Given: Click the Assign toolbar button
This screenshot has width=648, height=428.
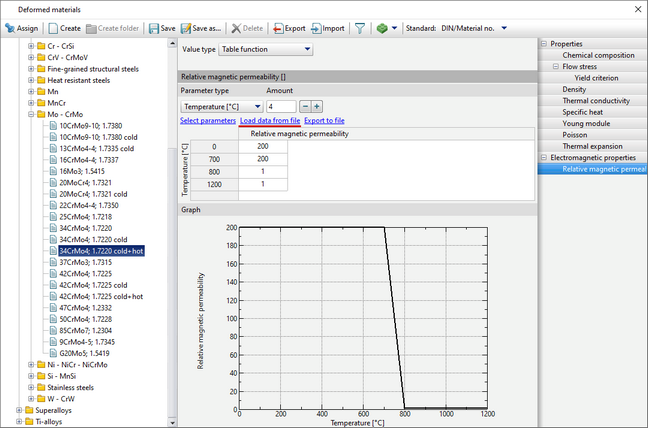Looking at the screenshot, I should pos(21,28).
